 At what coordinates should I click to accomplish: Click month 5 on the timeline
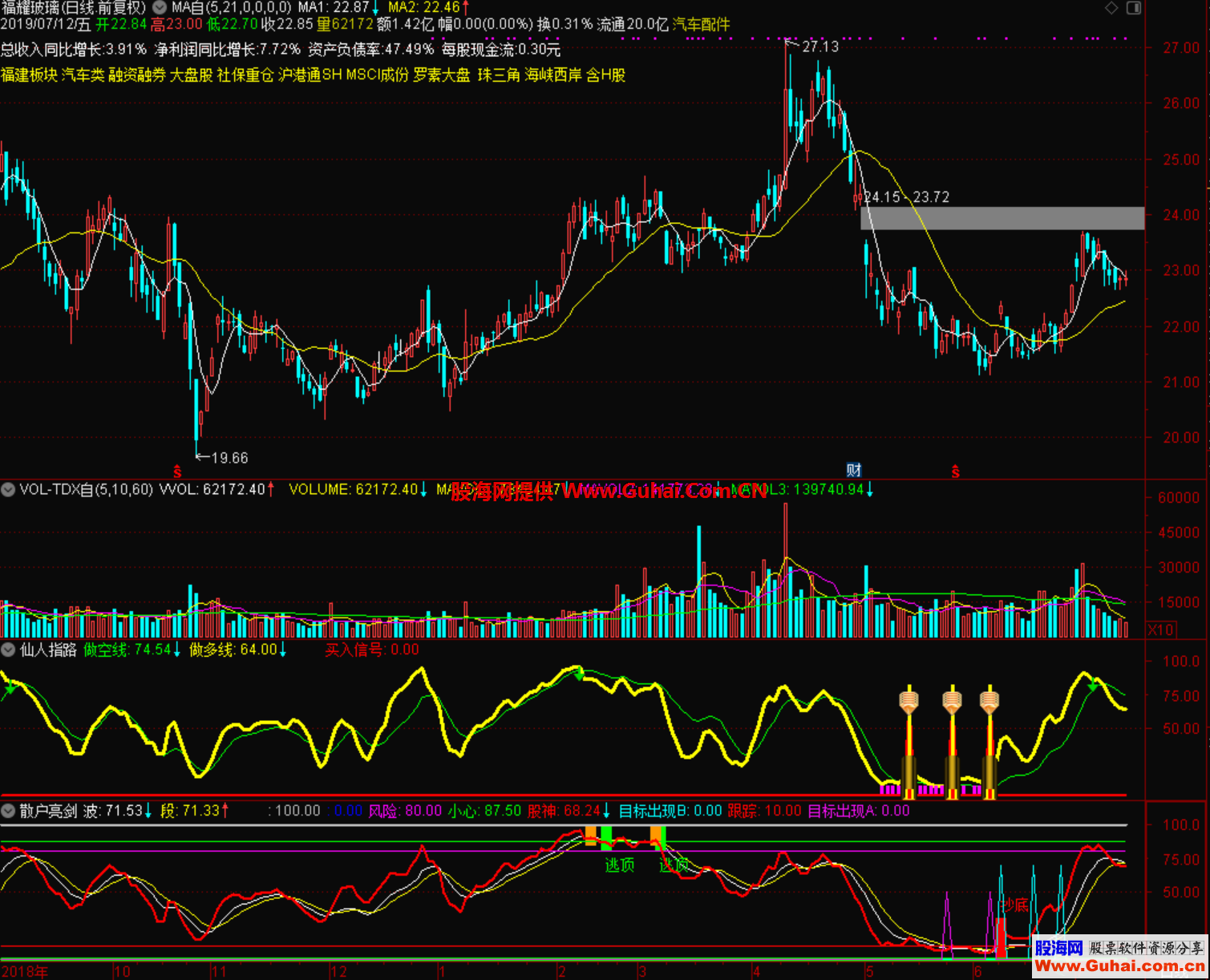pyautogui.click(x=868, y=972)
